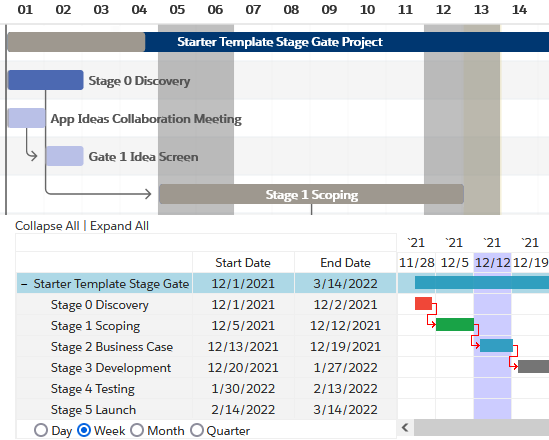Click the 12/12 week column header
This screenshot has width=549, height=440.
492,263
